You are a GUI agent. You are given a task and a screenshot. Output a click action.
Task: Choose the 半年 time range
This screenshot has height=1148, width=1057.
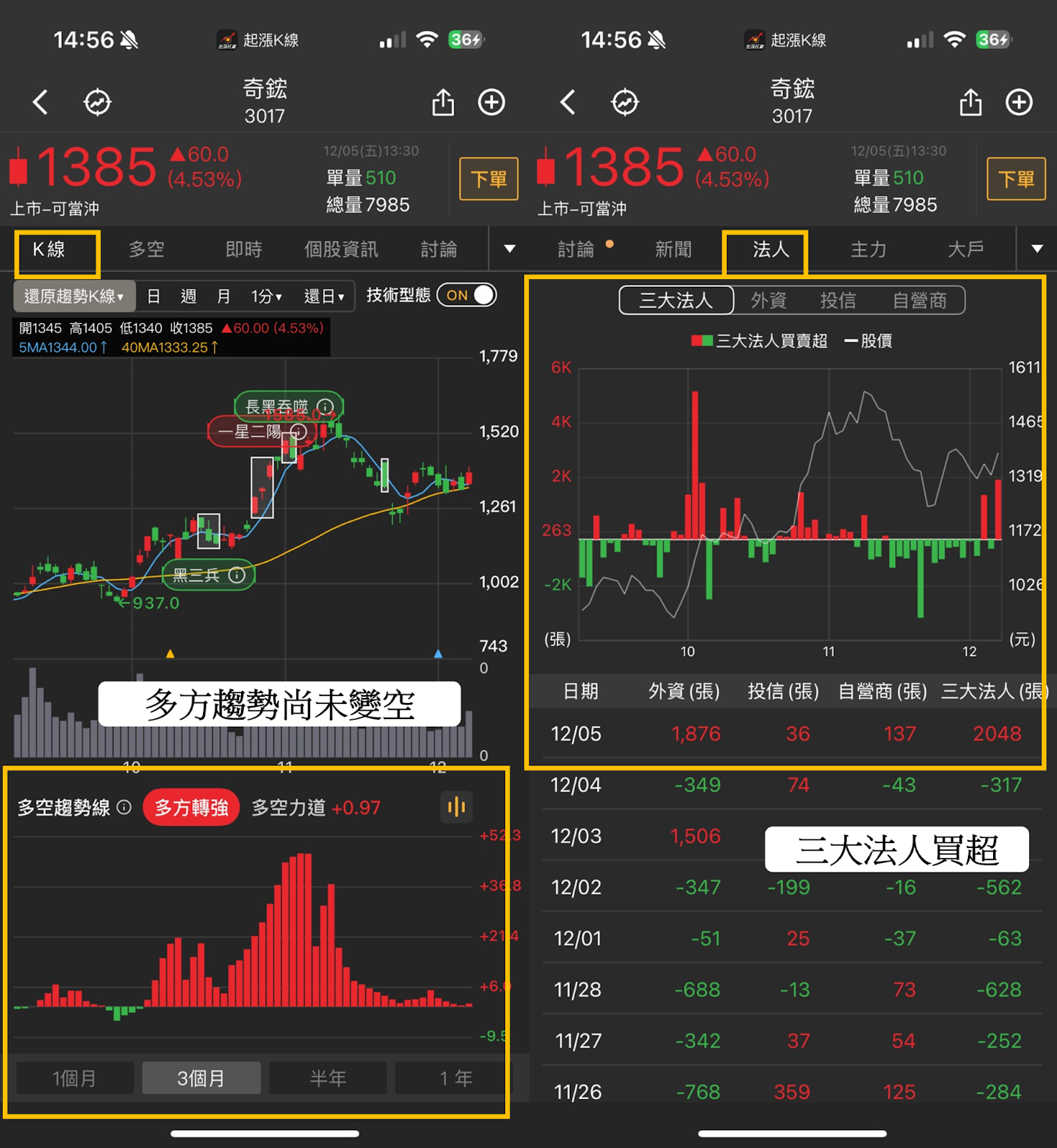pyautogui.click(x=328, y=1078)
